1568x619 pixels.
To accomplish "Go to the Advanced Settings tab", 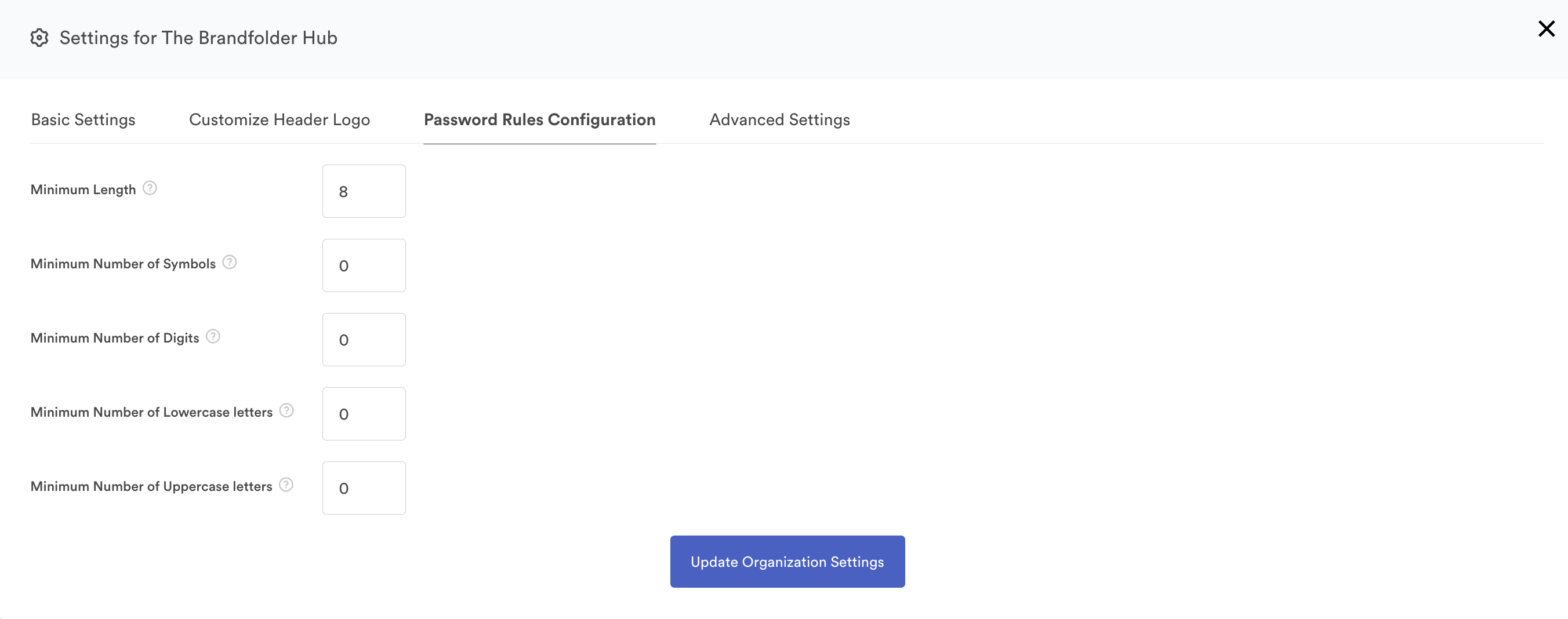I will (x=779, y=120).
